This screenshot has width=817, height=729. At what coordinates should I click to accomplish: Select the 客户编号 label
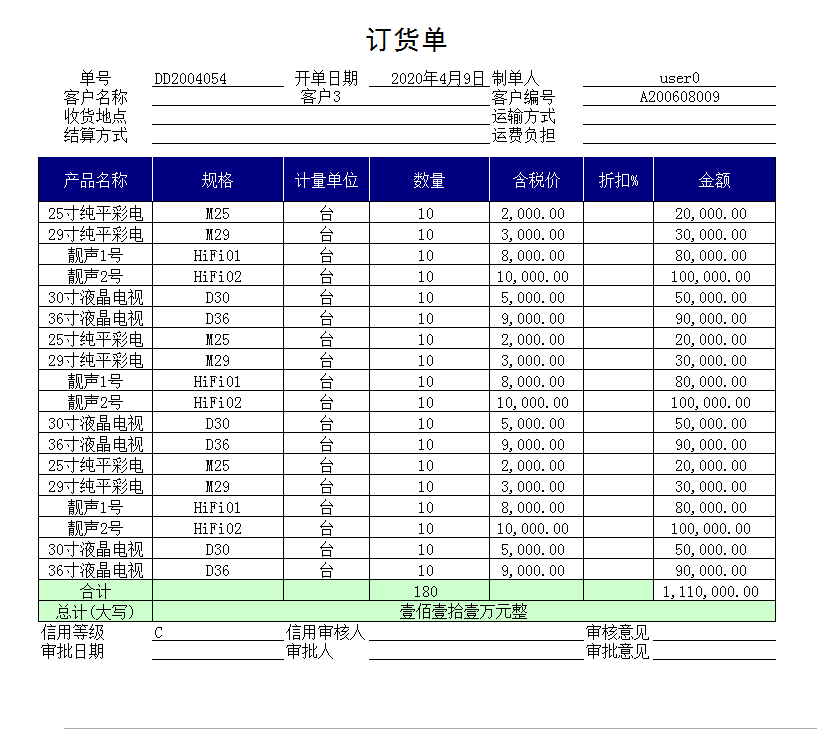523,97
